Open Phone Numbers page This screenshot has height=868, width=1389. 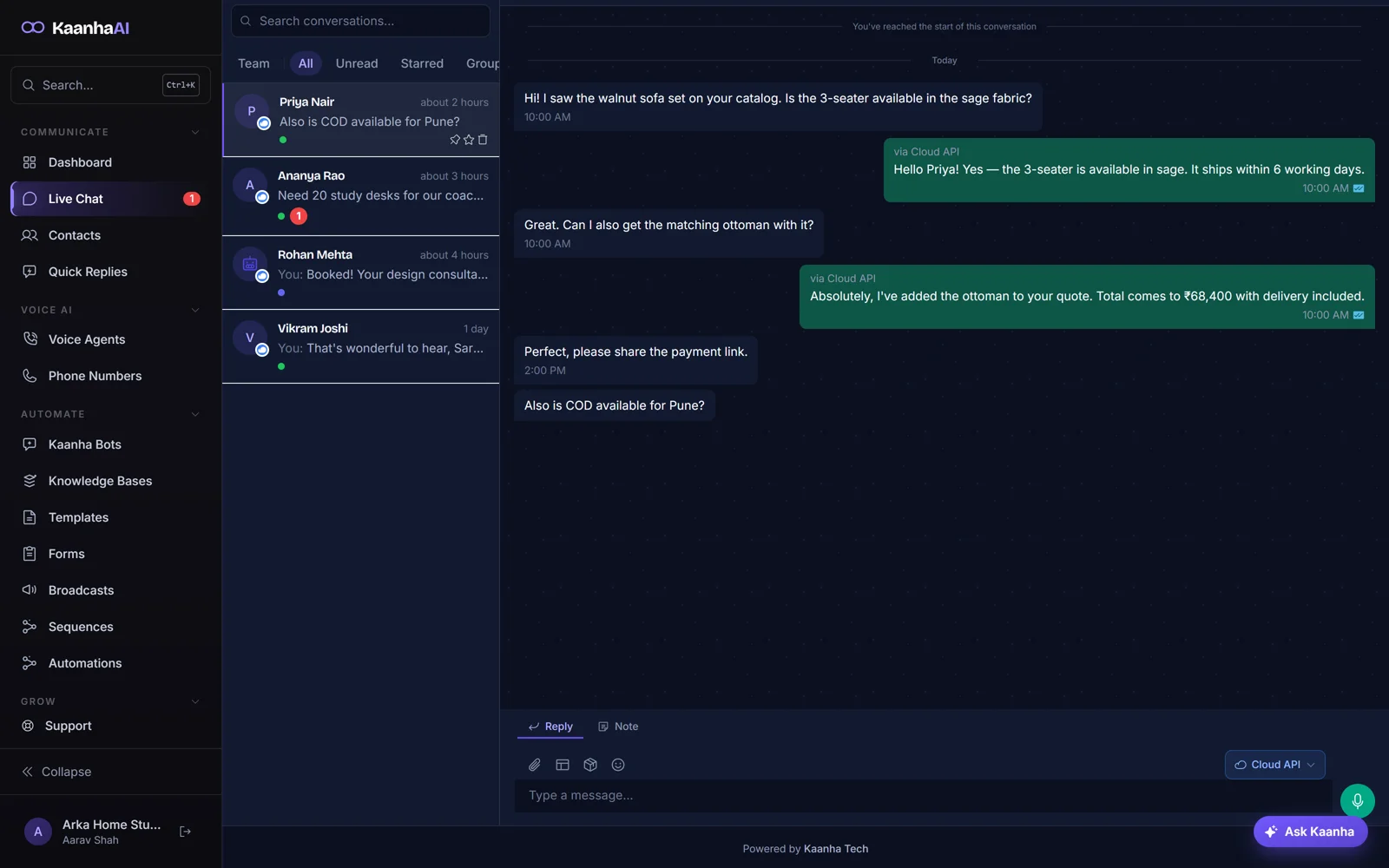tap(110, 376)
